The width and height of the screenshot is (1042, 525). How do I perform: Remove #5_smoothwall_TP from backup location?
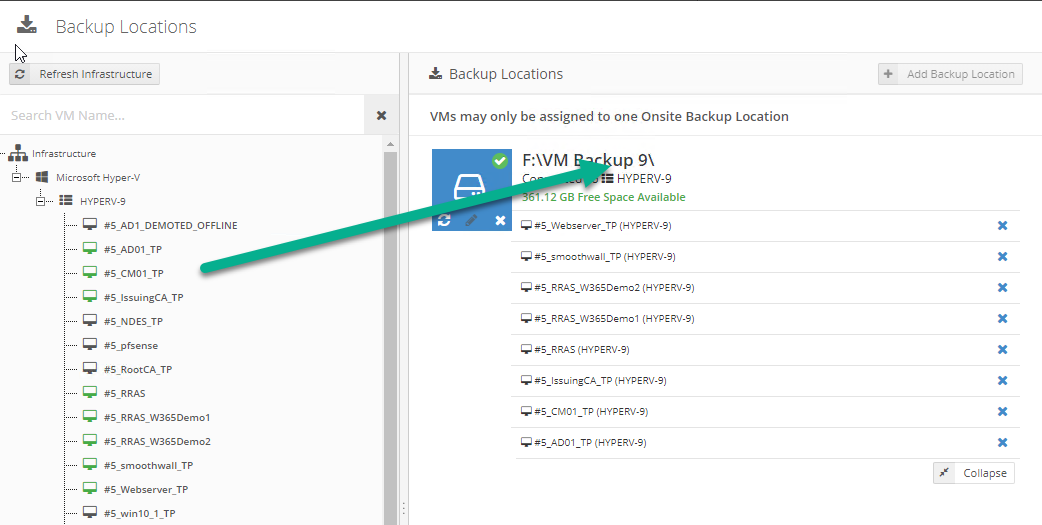(x=1002, y=257)
